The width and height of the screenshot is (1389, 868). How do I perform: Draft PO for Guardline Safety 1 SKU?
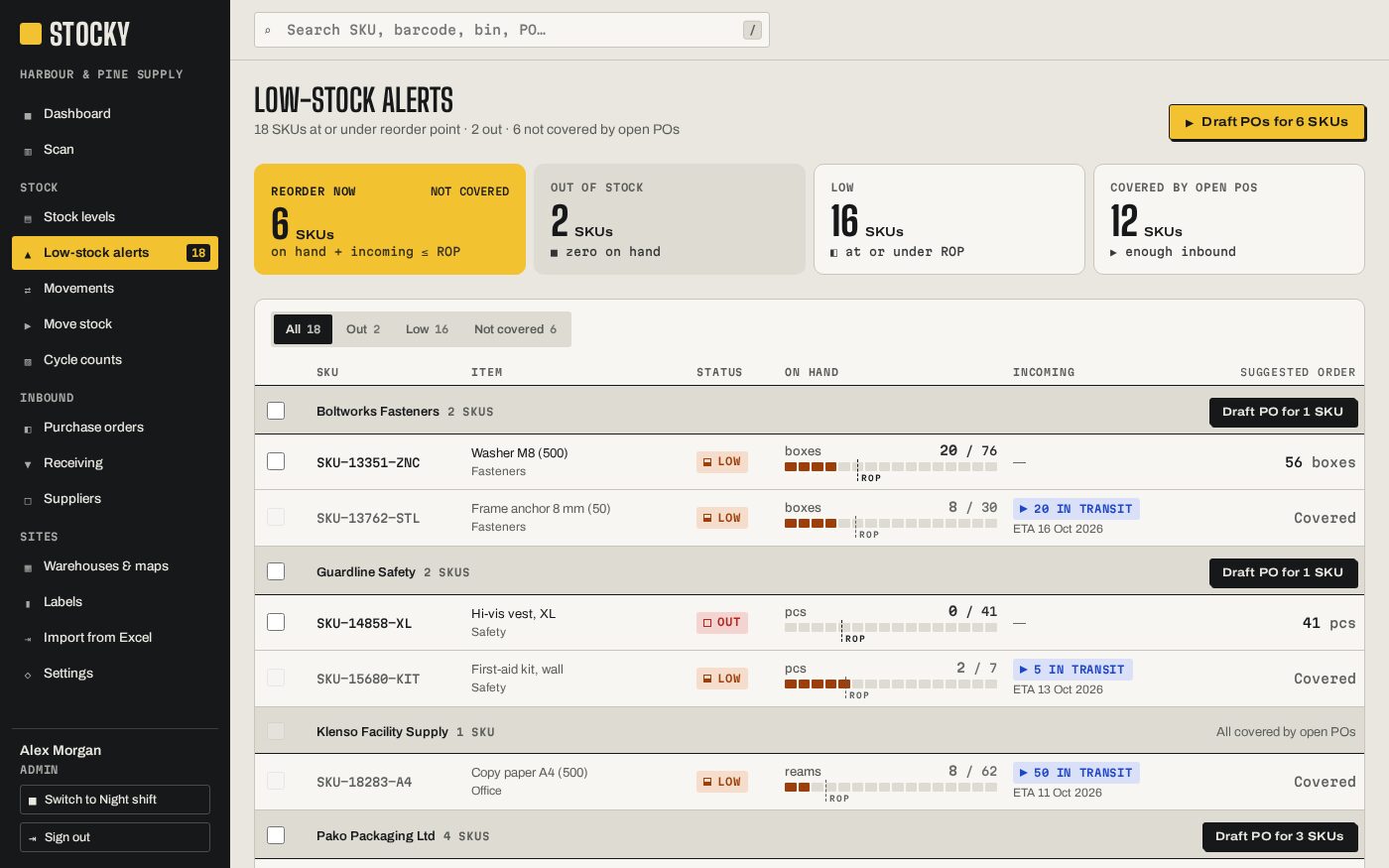click(x=1283, y=572)
